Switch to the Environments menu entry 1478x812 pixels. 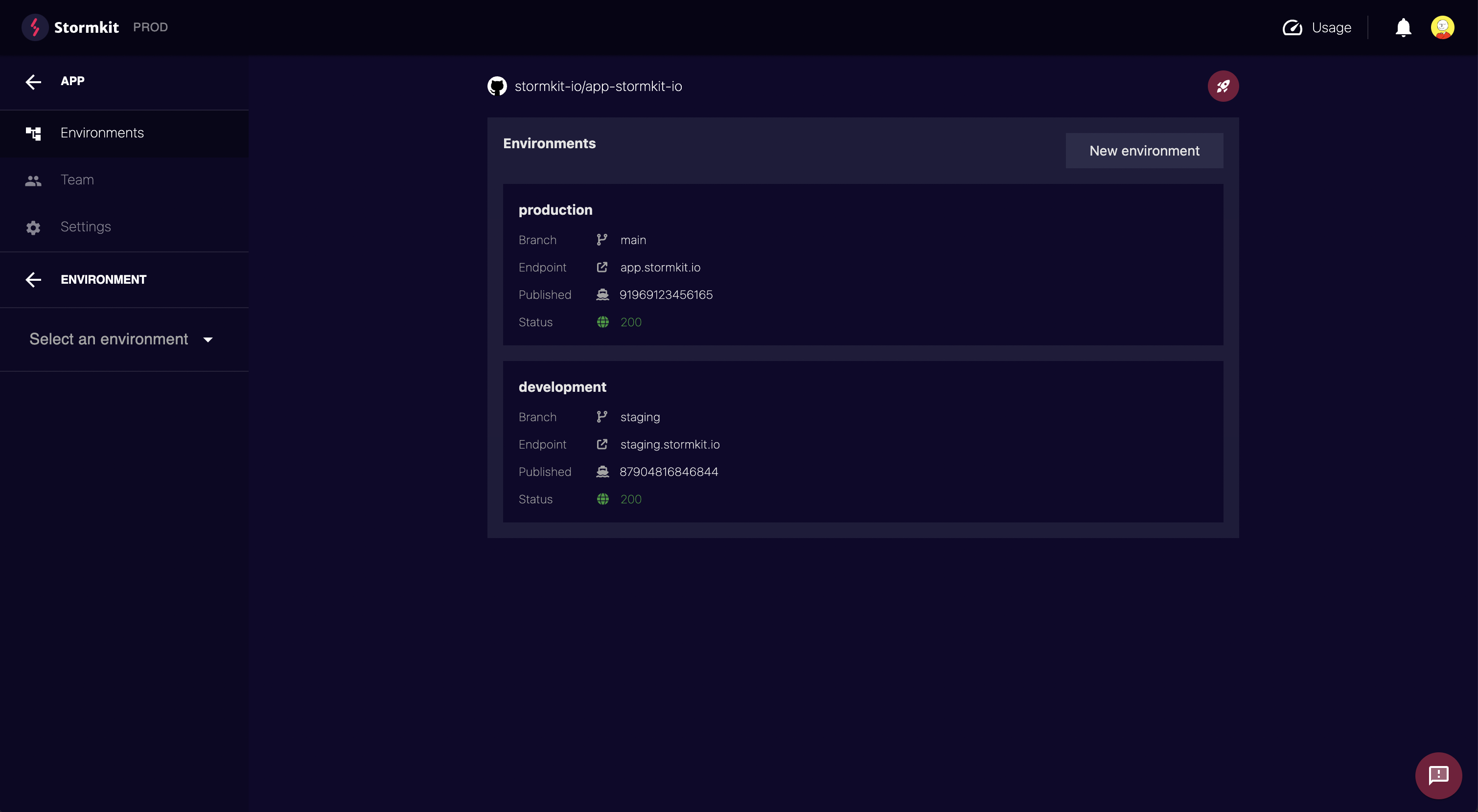tap(102, 133)
